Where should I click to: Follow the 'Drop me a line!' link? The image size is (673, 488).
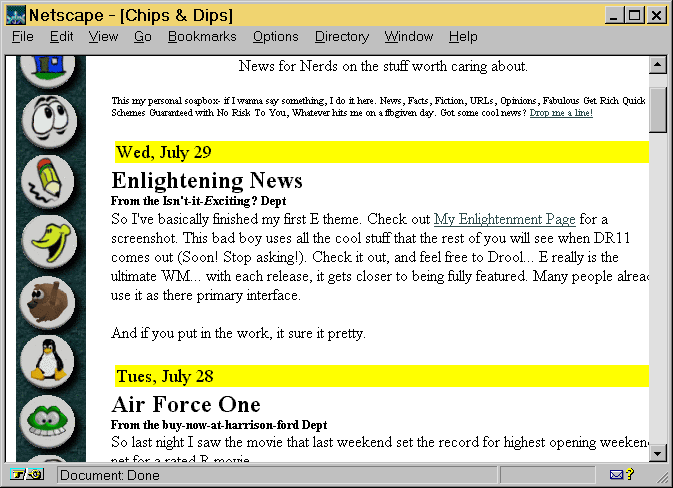[x=561, y=113]
